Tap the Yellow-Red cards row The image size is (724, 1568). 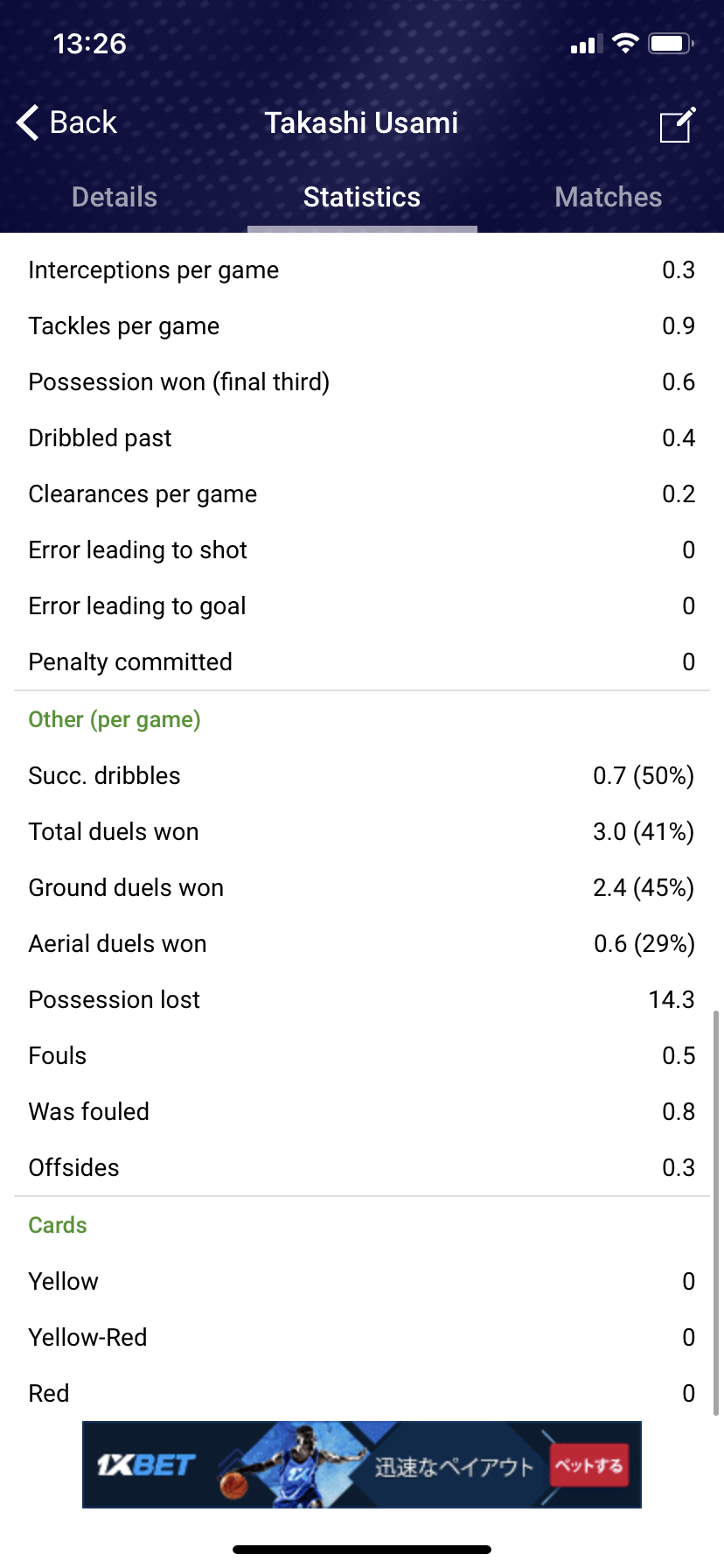[x=362, y=1337]
